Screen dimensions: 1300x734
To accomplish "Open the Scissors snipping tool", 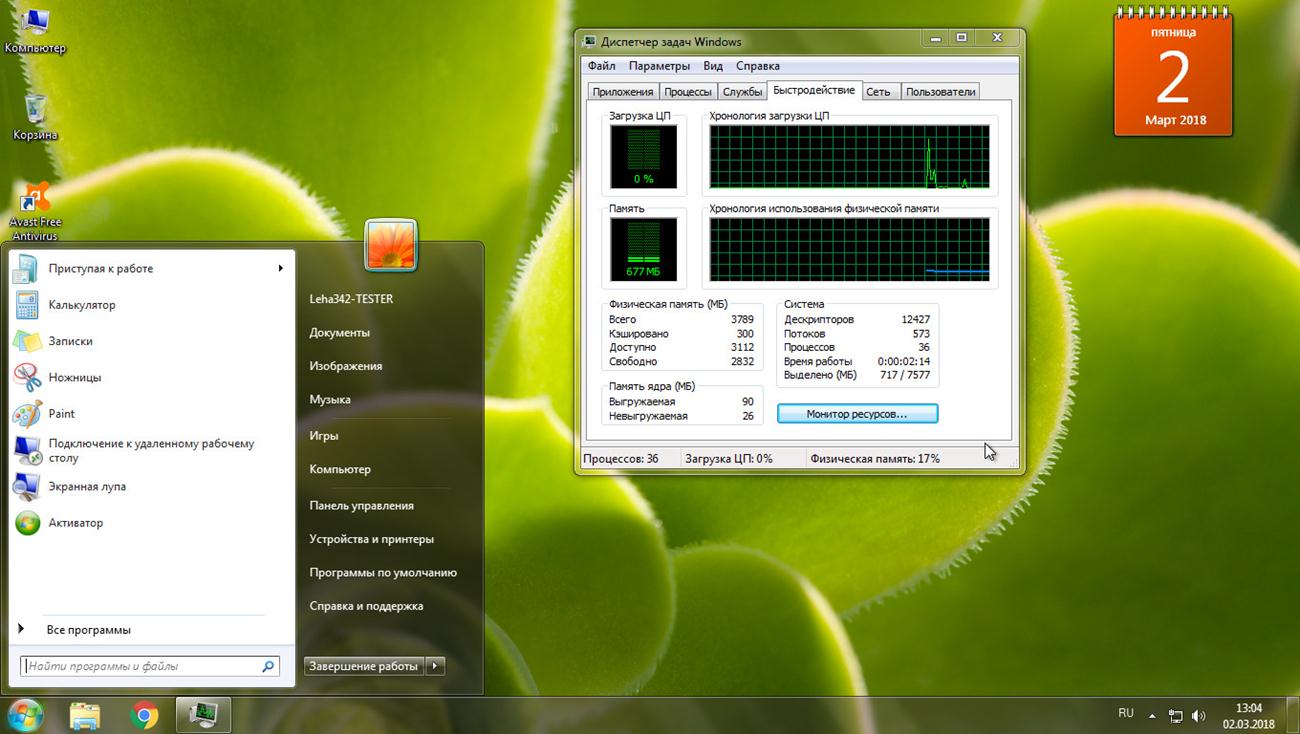I will 27,378.
